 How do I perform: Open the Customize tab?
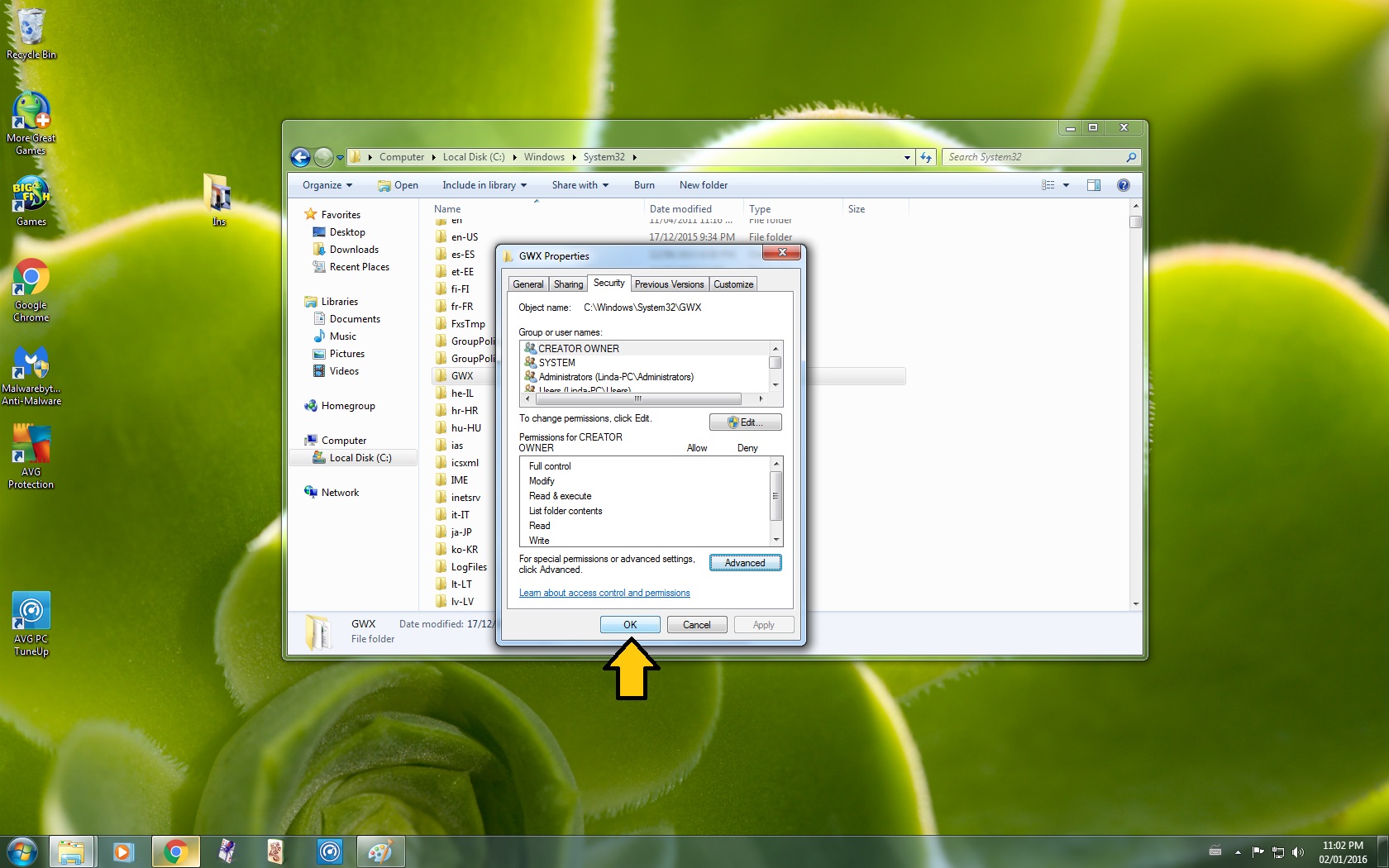(x=733, y=284)
